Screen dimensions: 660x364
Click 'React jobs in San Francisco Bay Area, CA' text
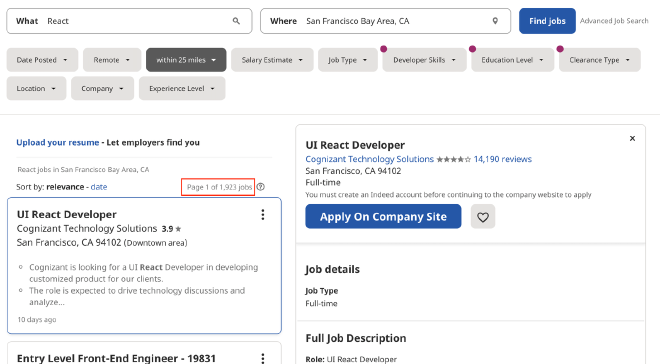click(83, 170)
